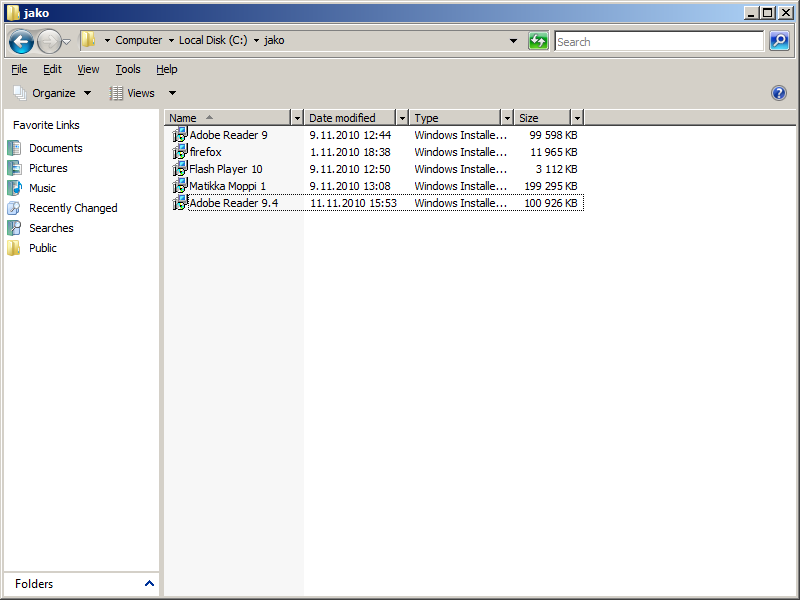Open Public folder in Favorite Links
The width and height of the screenshot is (800, 600).
click(43, 247)
